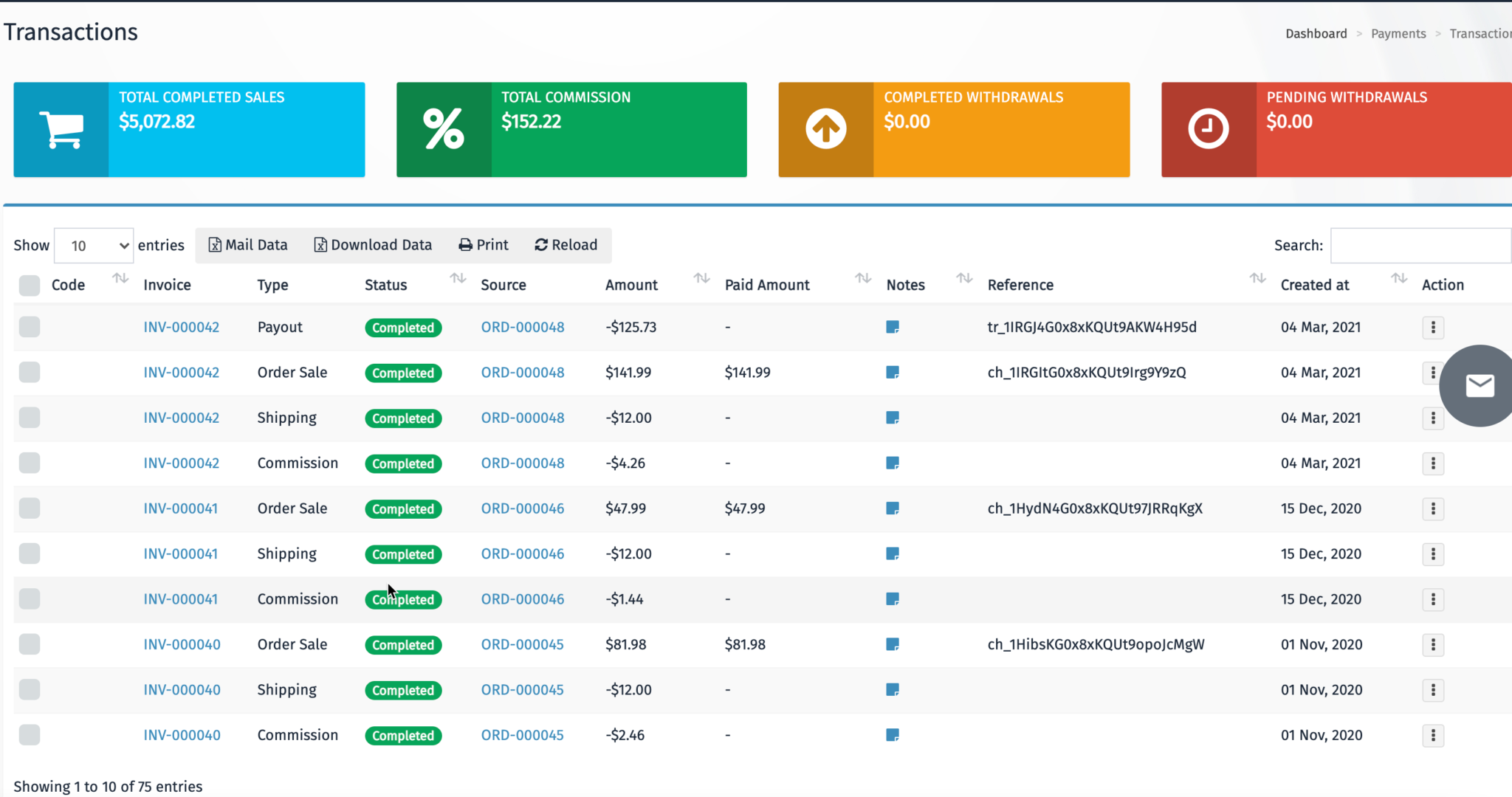Sort transactions by Created at
The height and width of the screenshot is (797, 1512).
pyautogui.click(x=1400, y=279)
